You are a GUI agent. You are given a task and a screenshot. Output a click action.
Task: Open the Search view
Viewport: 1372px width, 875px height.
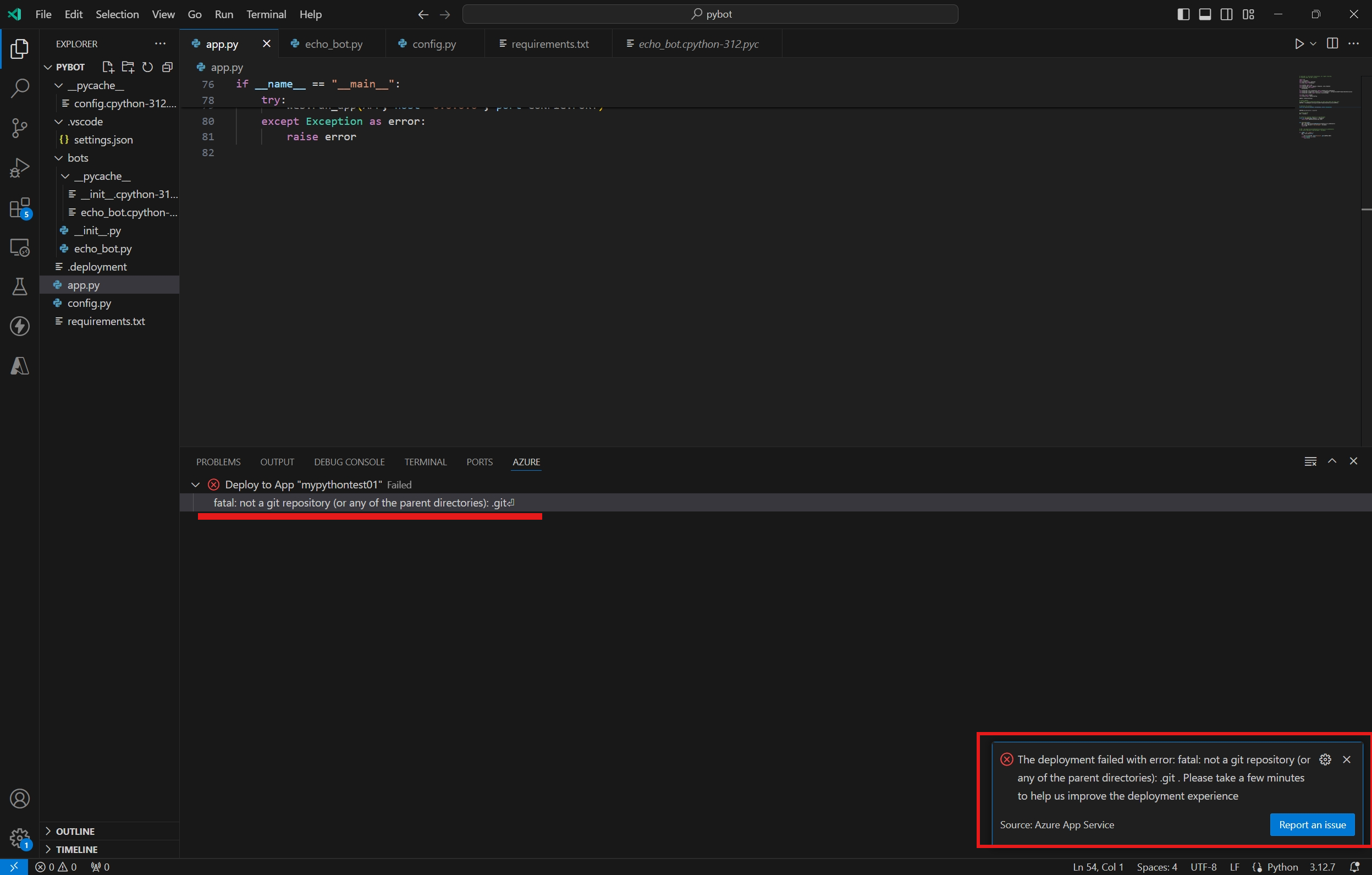point(19,89)
